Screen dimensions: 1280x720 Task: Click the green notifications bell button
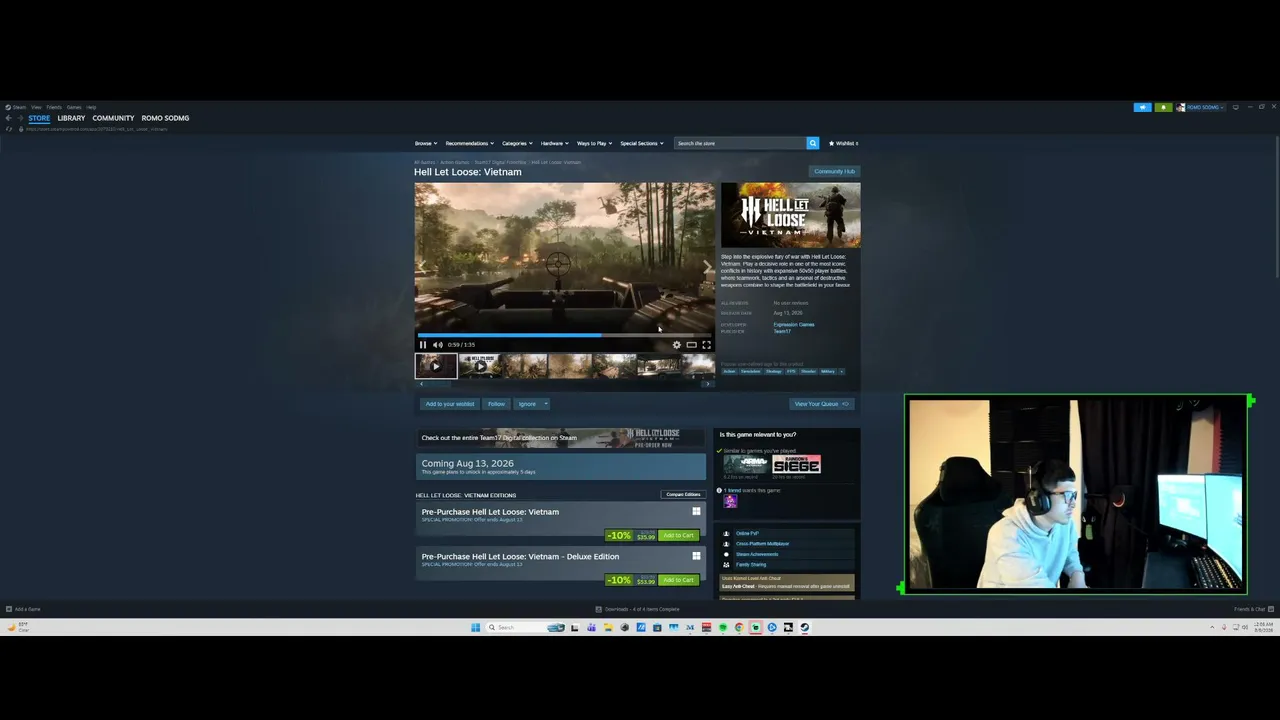pyautogui.click(x=1163, y=107)
